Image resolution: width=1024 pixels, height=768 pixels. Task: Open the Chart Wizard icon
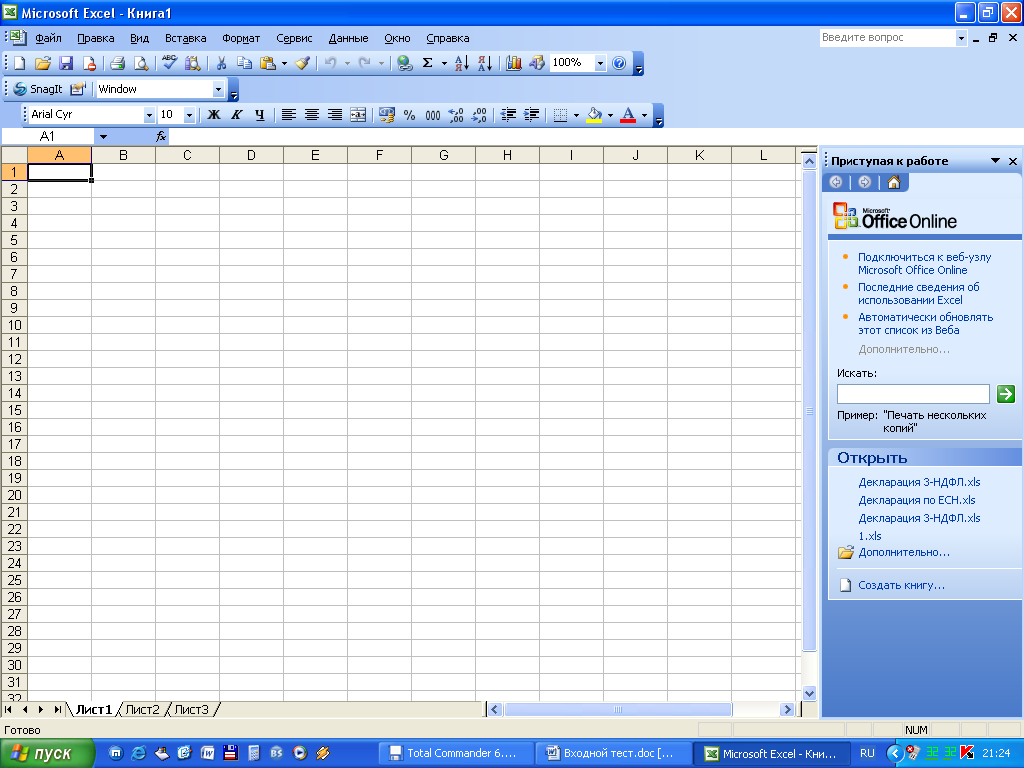(x=514, y=63)
